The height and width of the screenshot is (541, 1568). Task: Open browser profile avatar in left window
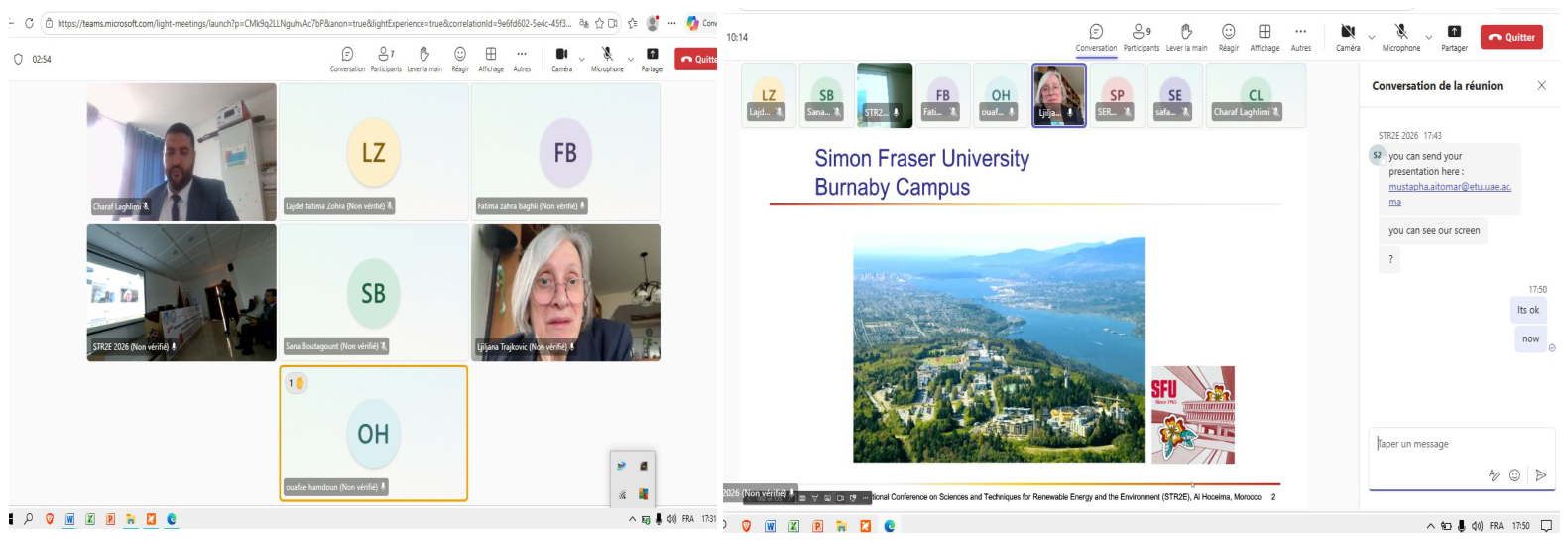653,23
